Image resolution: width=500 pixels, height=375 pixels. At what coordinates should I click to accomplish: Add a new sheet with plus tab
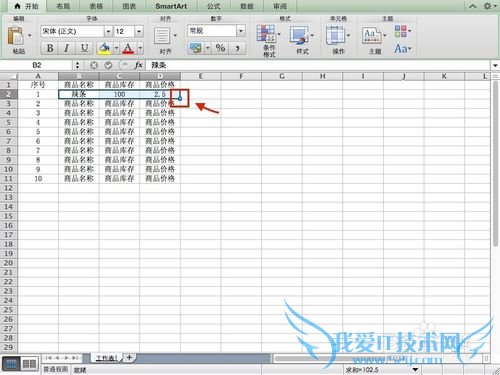point(129,358)
